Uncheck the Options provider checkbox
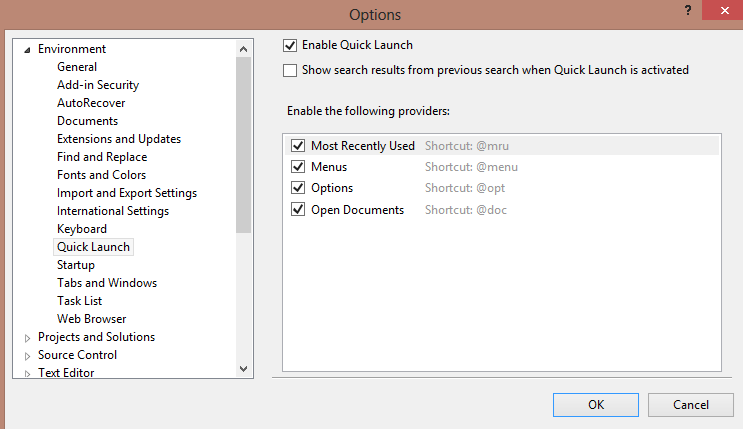This screenshot has width=743, height=429. coord(298,188)
